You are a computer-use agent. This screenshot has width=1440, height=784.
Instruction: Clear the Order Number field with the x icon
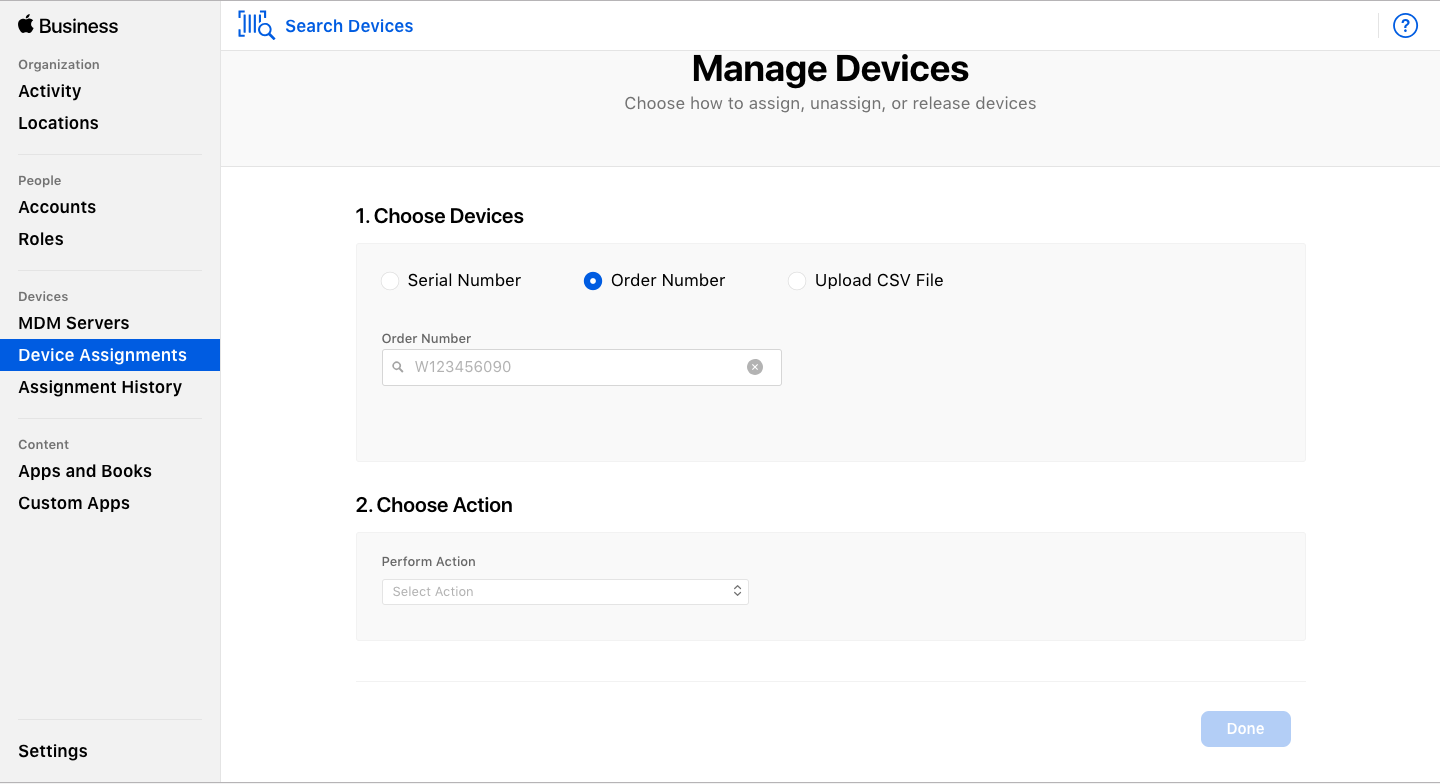pos(755,367)
